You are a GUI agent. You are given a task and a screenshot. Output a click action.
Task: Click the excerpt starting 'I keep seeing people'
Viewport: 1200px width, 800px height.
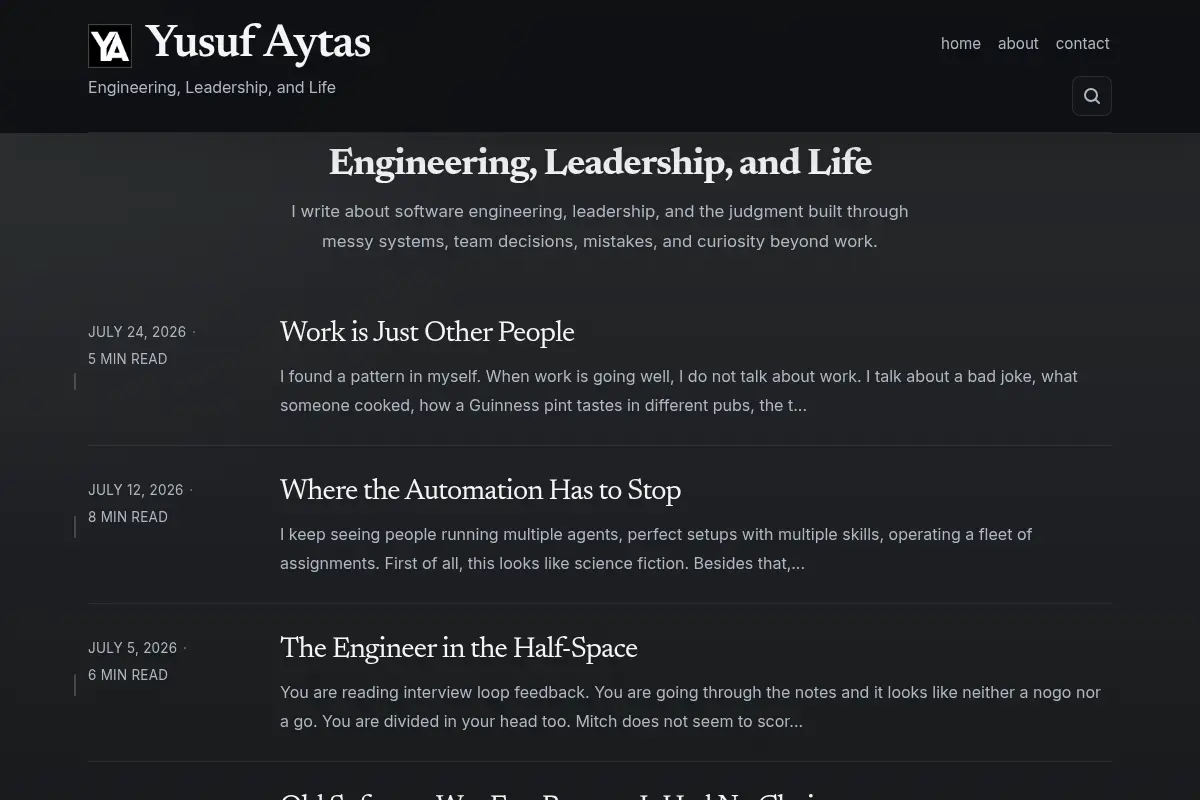[x=656, y=549]
